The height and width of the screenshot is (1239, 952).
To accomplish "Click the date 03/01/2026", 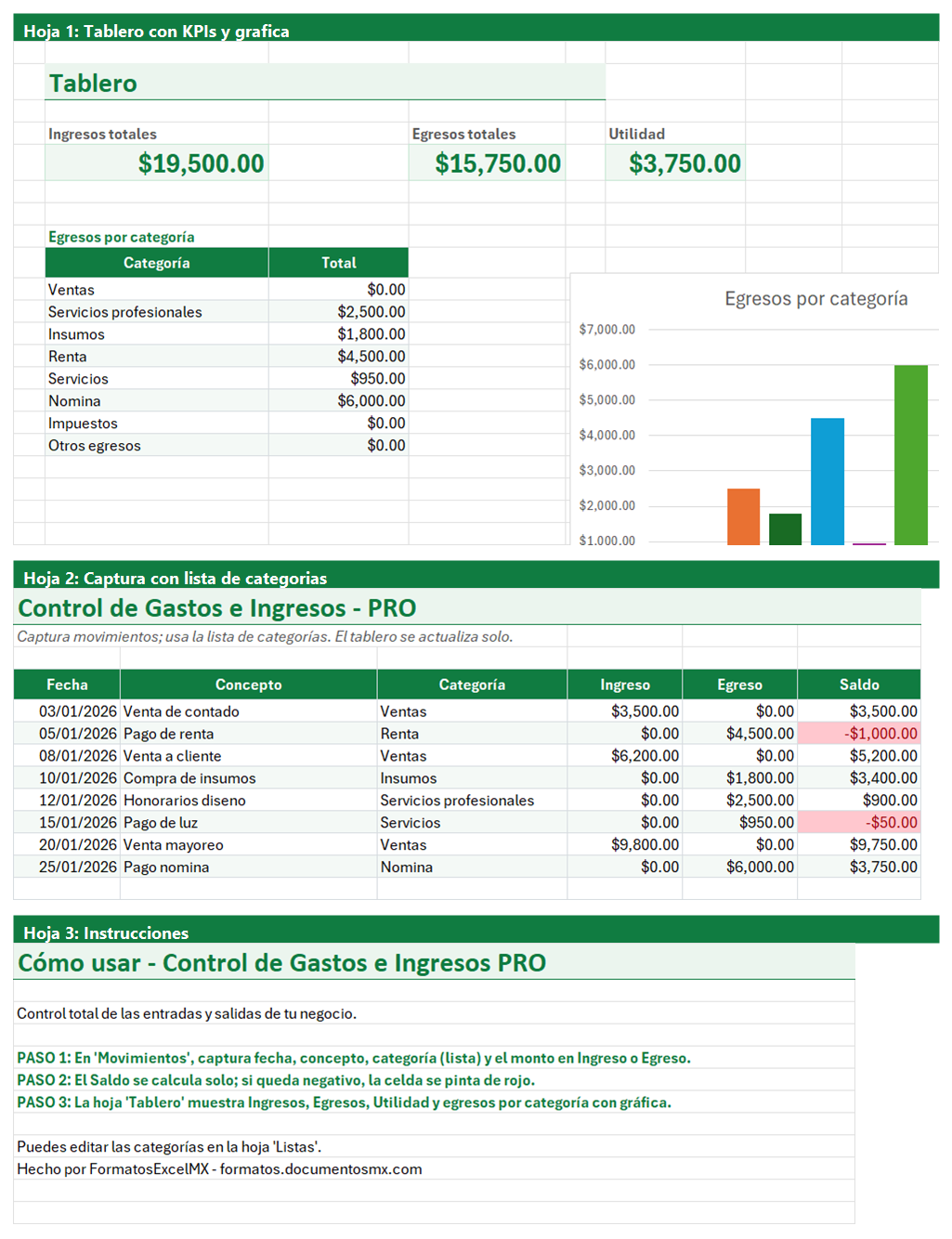I will point(67,711).
